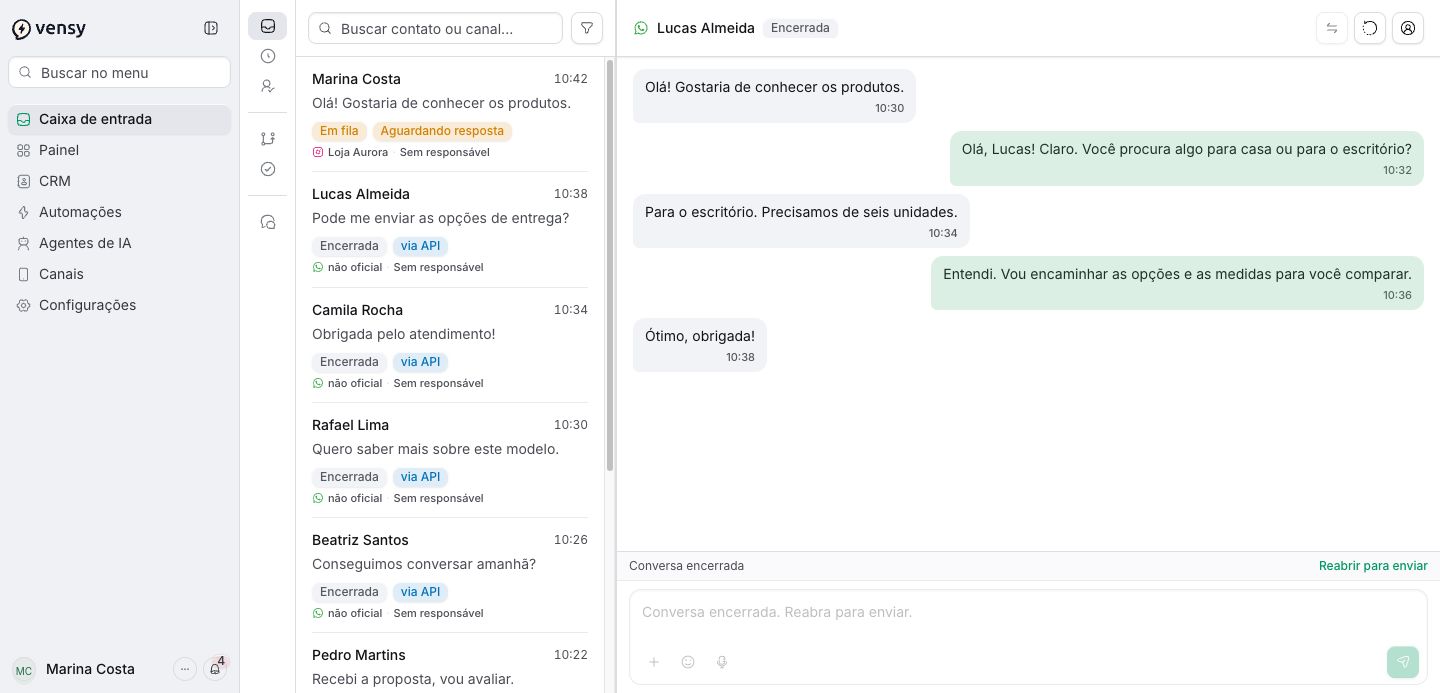Click the sent message 'Olá, Lucas! Claro.'
The image size is (1440, 693).
pos(1187,159)
